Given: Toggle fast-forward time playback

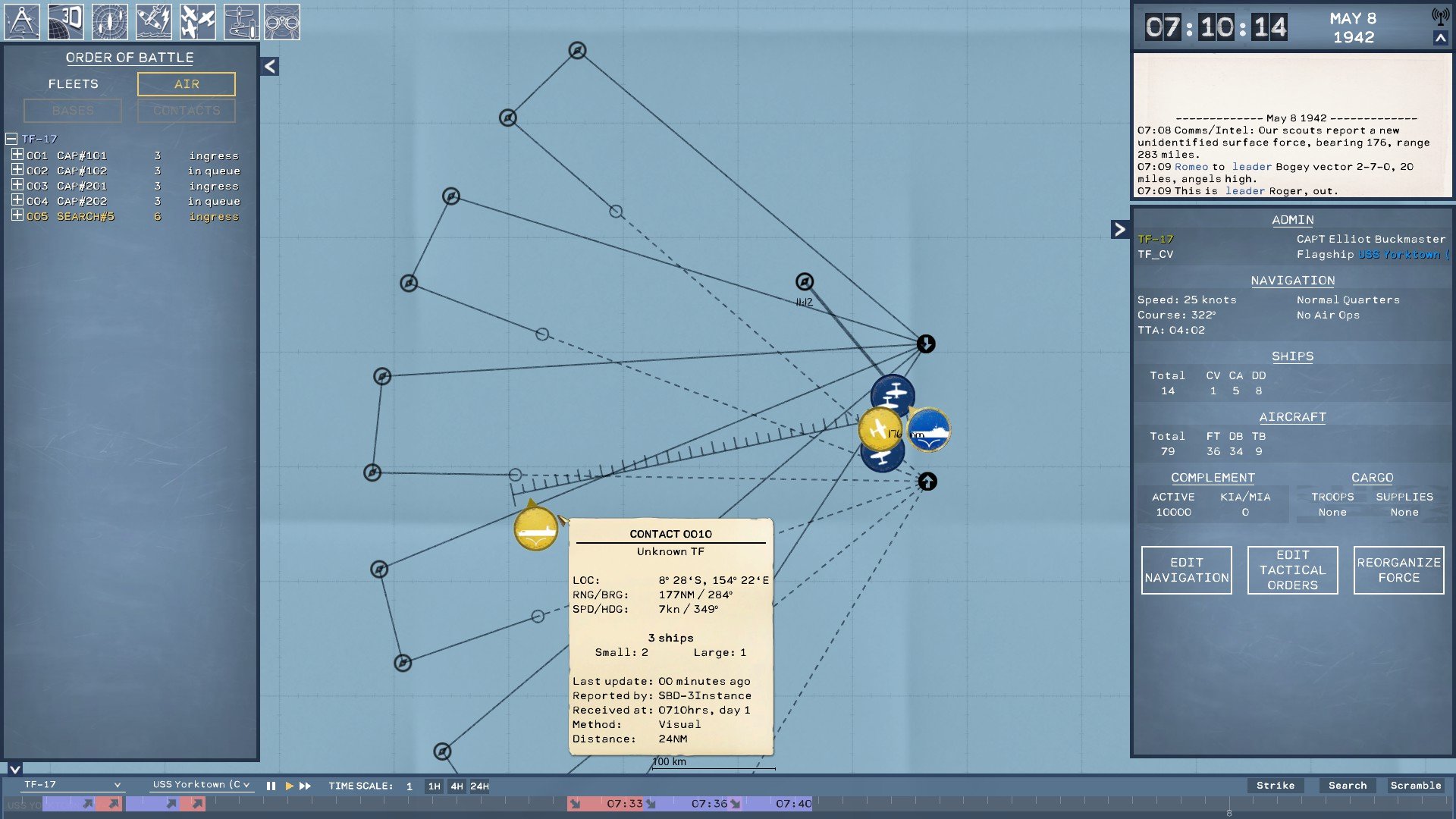Looking at the screenshot, I should pos(306,786).
